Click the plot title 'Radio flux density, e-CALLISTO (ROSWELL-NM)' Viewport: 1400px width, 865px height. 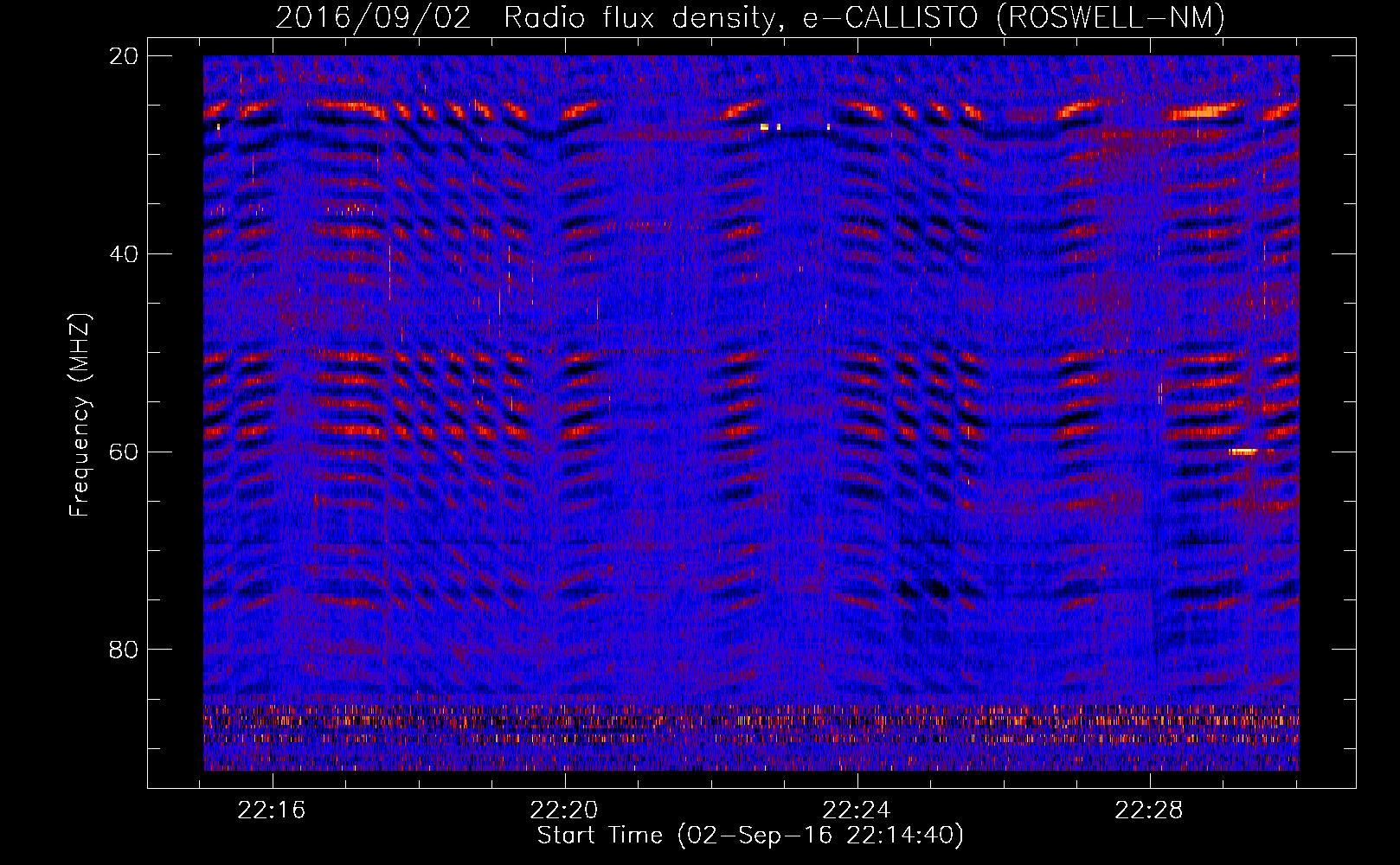tap(864, 17)
